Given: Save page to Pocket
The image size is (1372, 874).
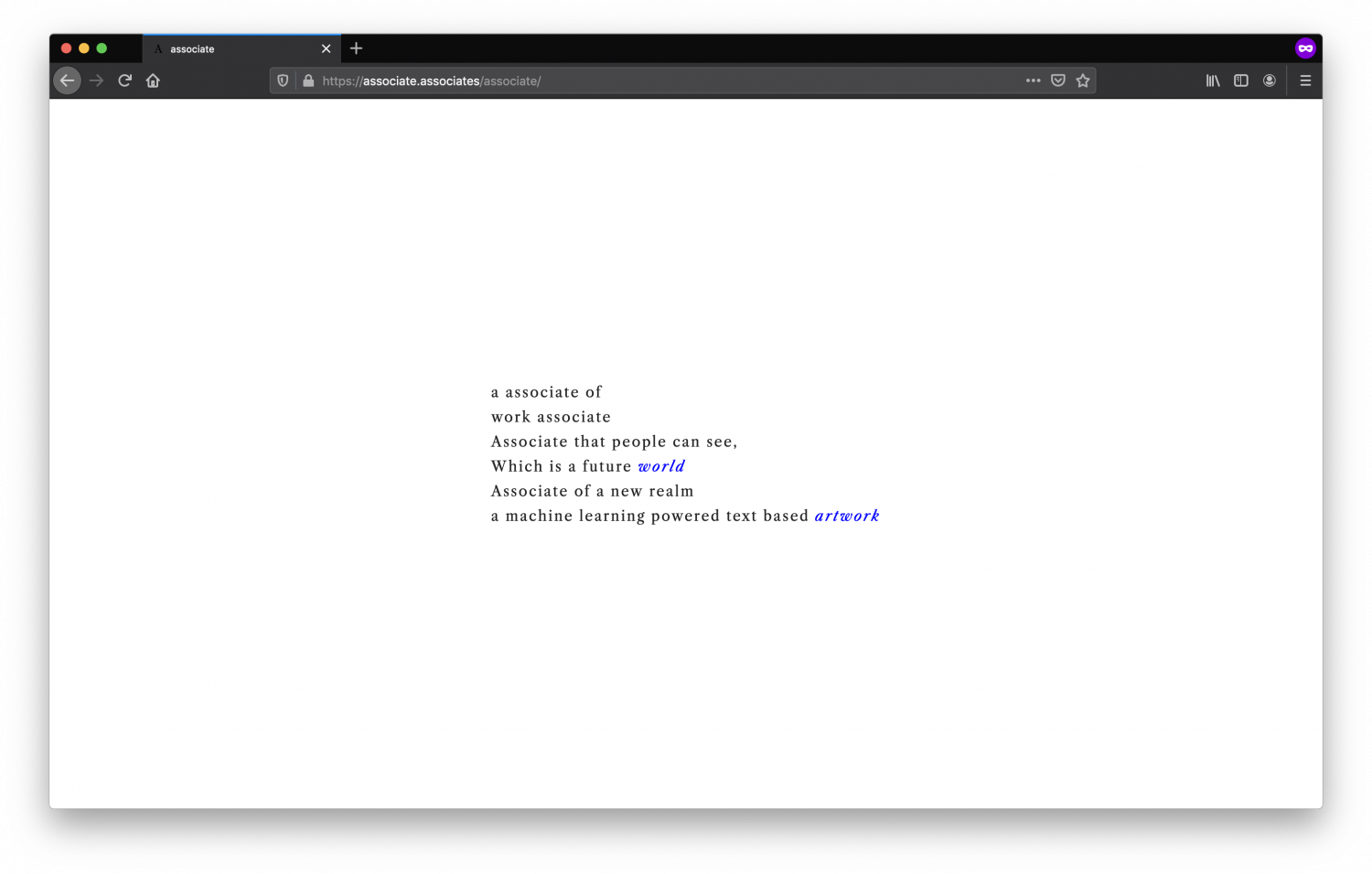Looking at the screenshot, I should tap(1058, 80).
